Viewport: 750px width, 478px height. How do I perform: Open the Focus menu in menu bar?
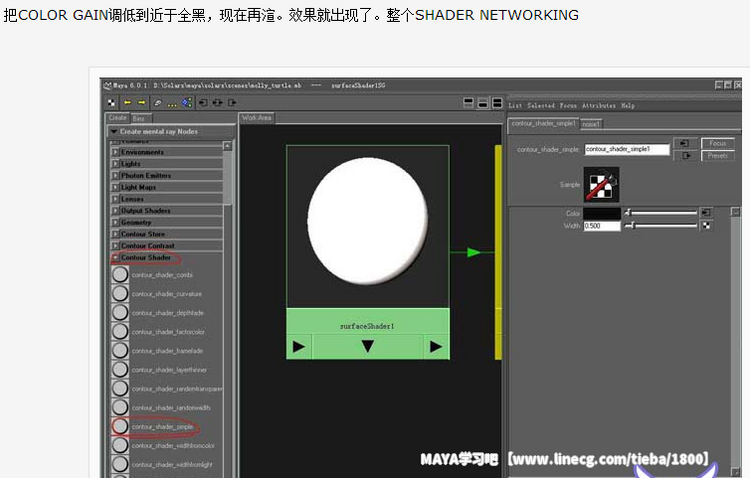568,106
